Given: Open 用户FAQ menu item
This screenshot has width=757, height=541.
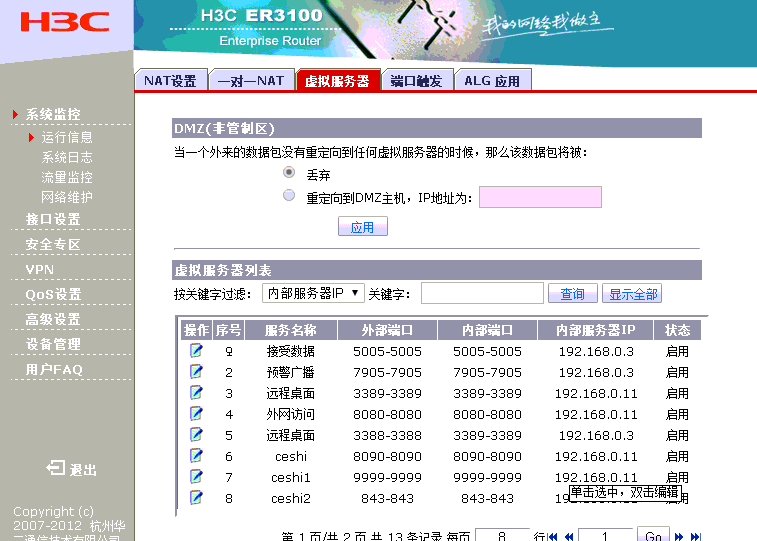Looking at the screenshot, I should click(x=54, y=369).
